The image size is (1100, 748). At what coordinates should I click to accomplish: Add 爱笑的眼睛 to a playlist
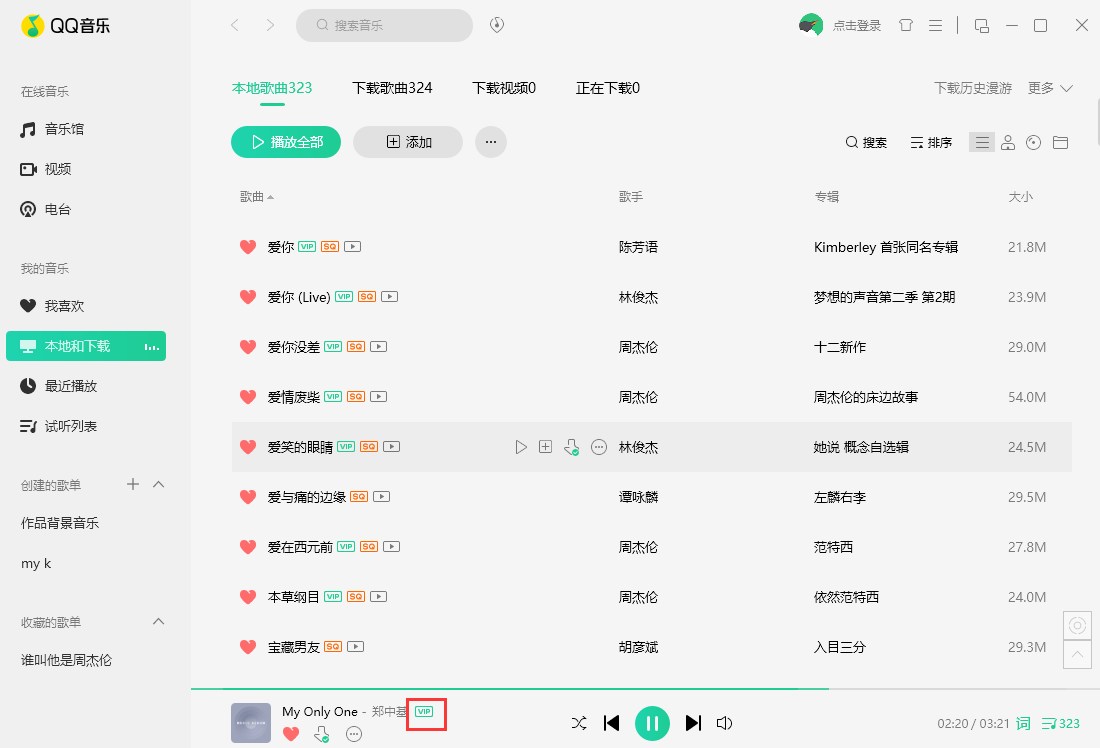[545, 446]
